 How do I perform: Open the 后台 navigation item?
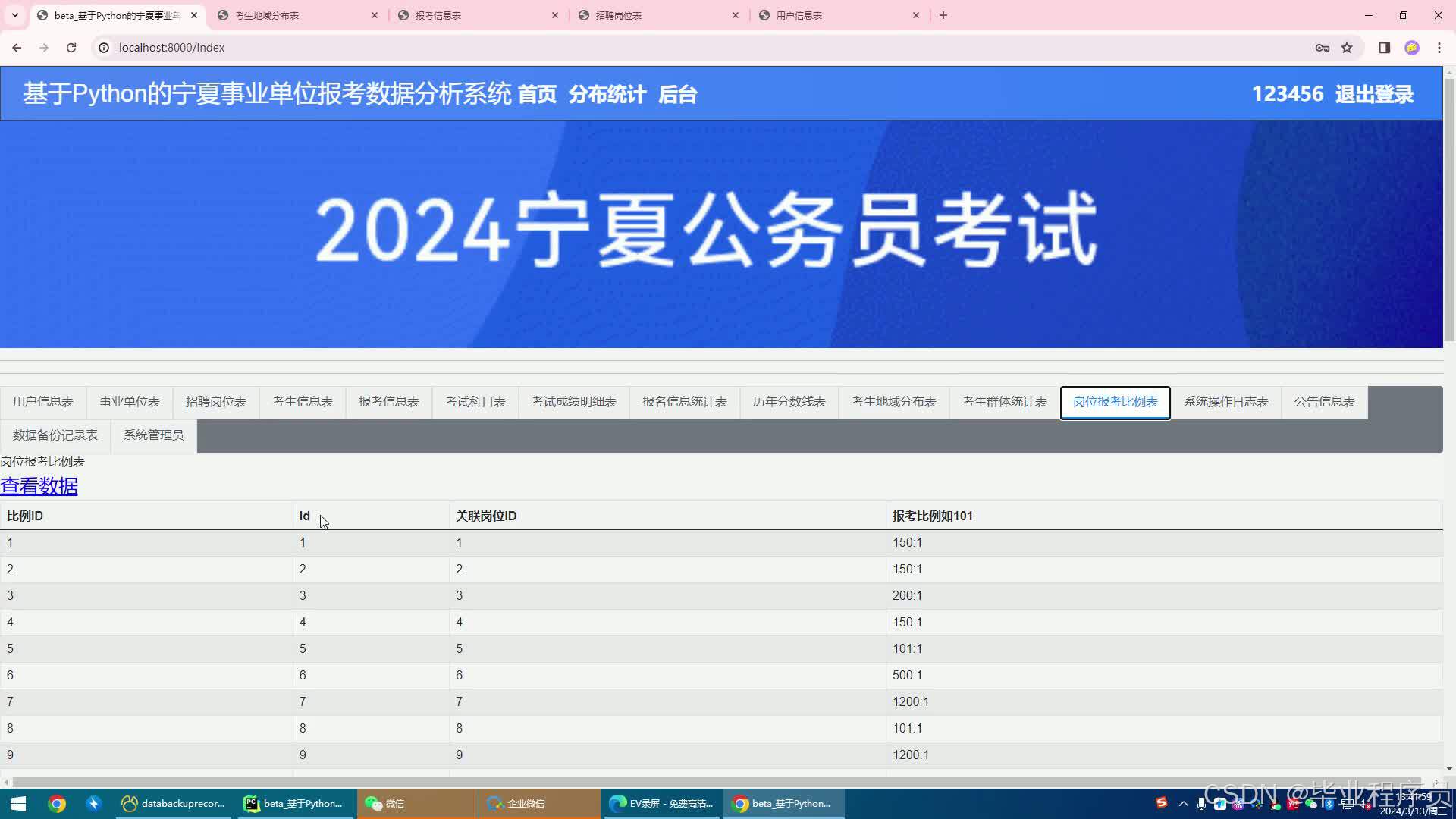pos(677,94)
